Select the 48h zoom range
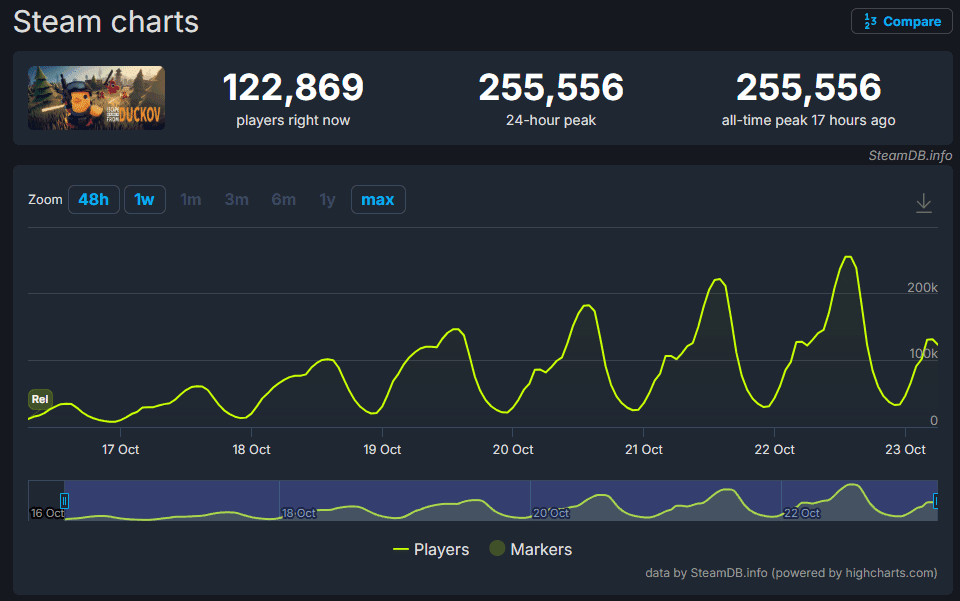 (x=93, y=200)
